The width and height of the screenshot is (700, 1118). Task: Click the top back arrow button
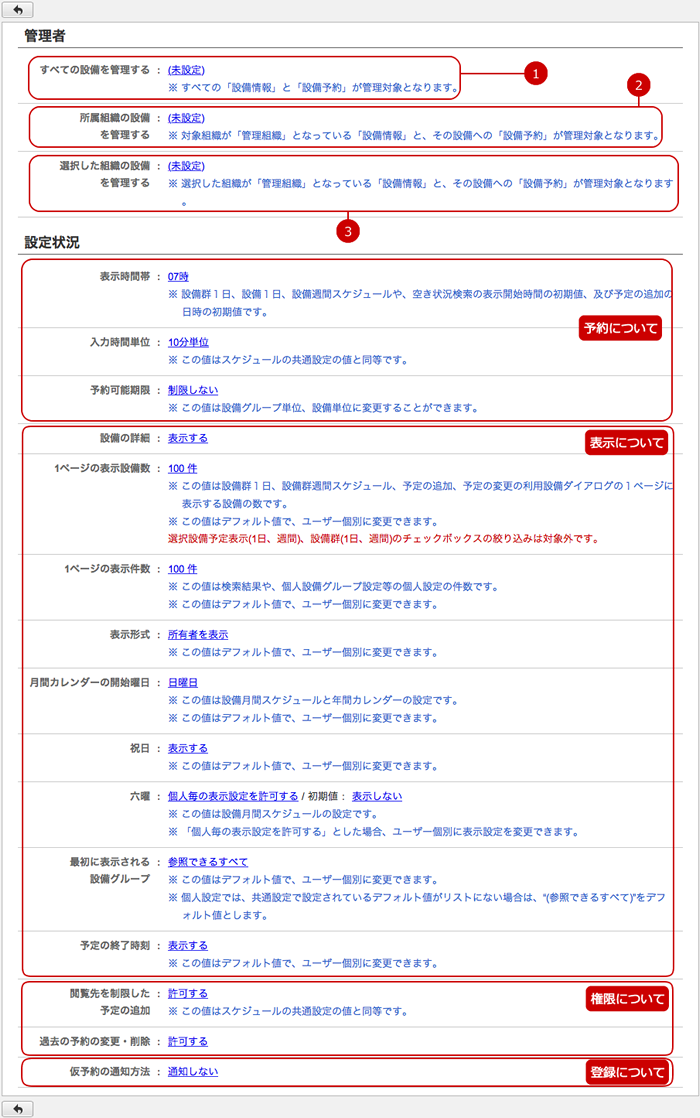coord(17,9)
